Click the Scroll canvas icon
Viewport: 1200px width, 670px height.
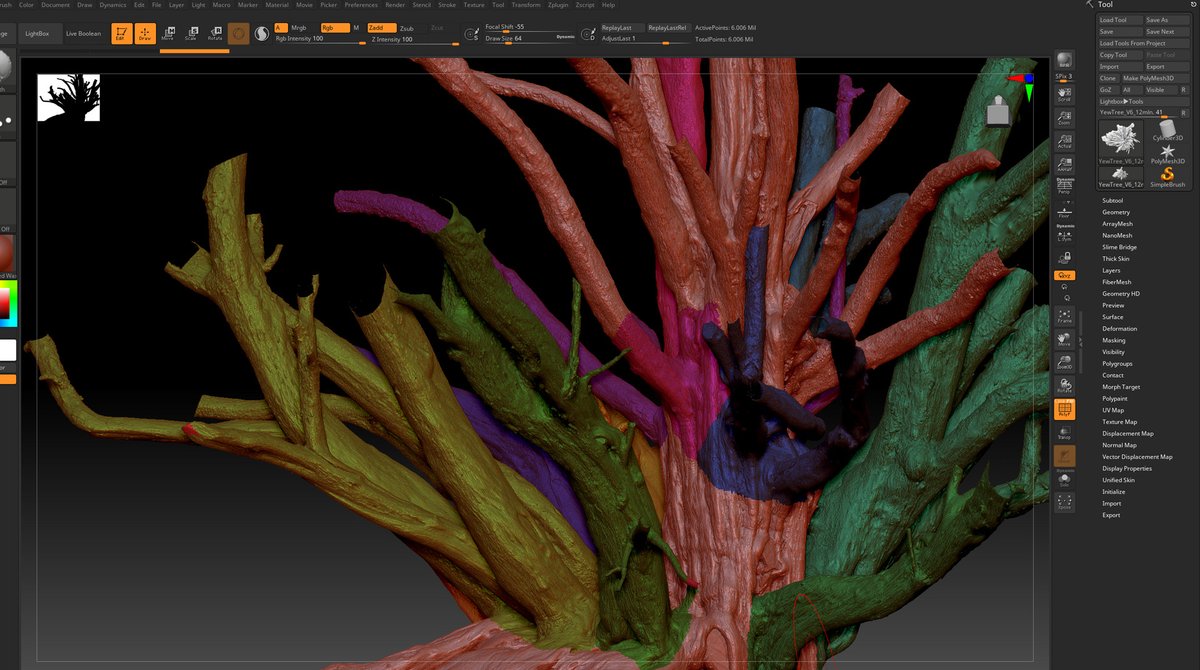coord(1064,95)
